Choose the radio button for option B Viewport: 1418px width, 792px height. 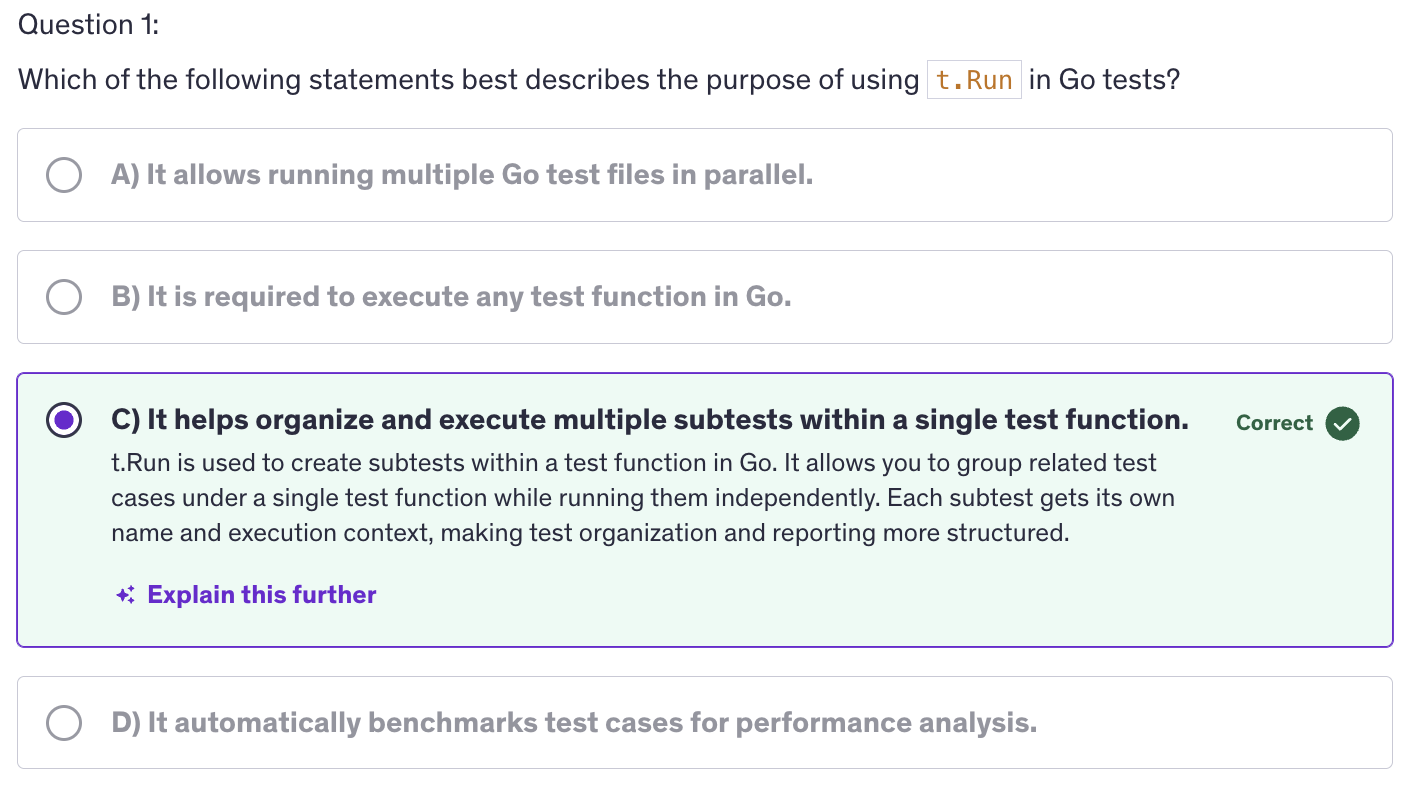click(64, 297)
